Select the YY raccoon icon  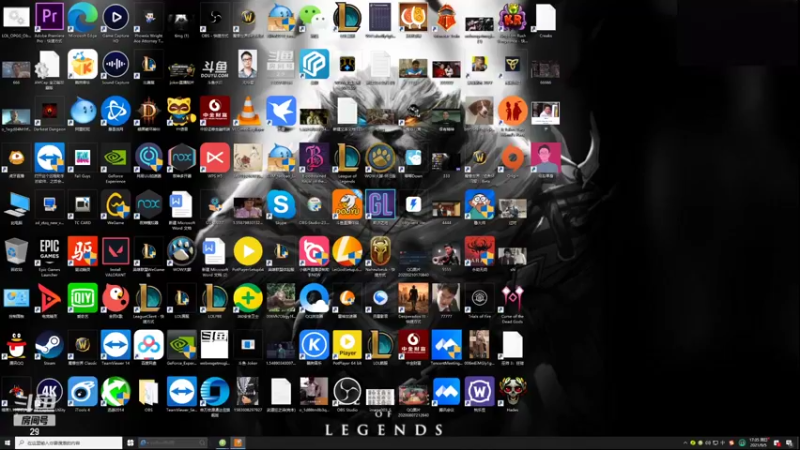pyautogui.click(x=182, y=111)
